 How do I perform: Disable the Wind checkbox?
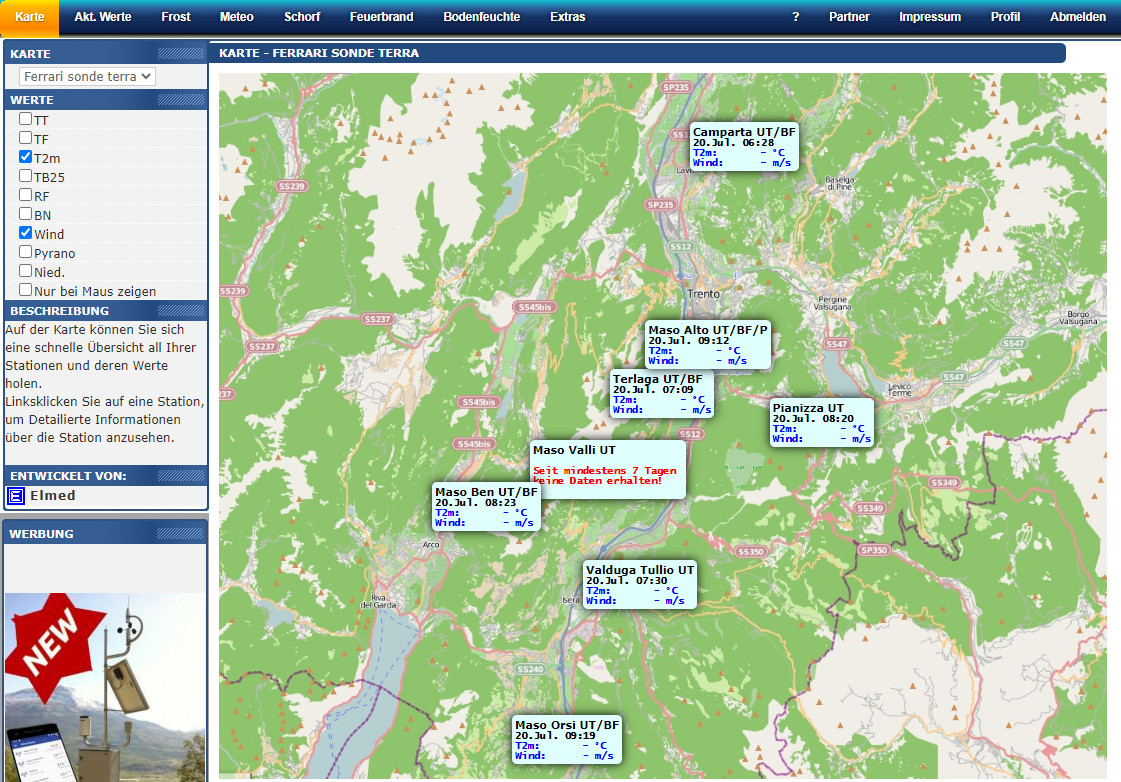pos(26,233)
